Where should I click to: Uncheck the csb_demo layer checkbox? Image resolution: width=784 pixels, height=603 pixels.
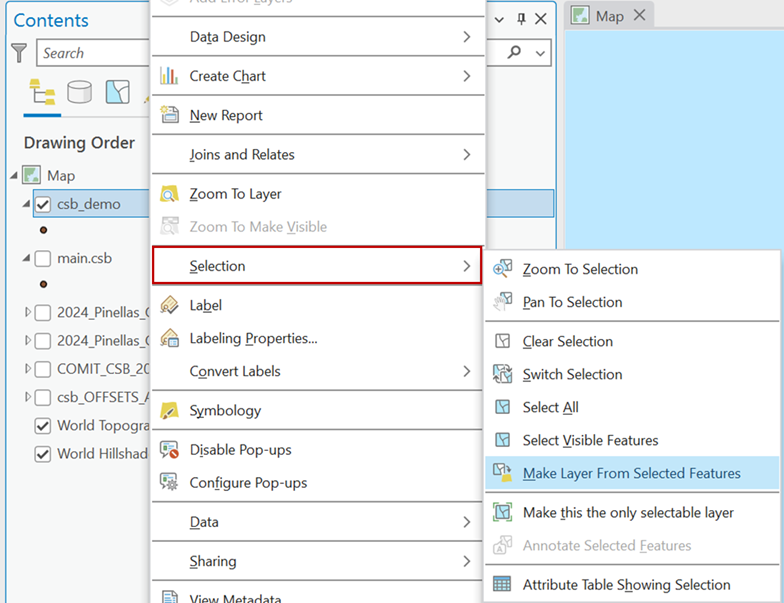click(x=43, y=204)
